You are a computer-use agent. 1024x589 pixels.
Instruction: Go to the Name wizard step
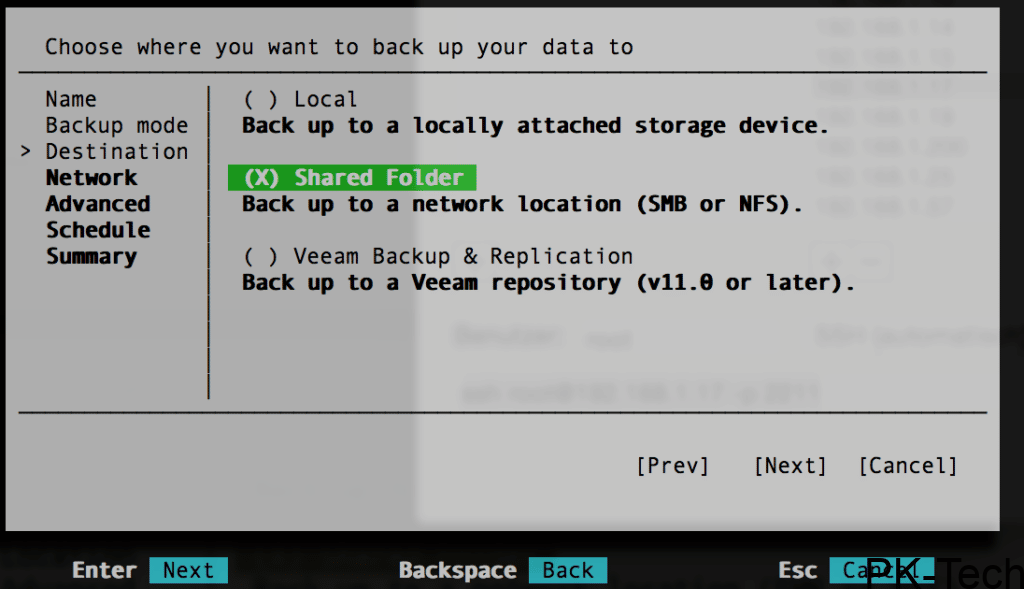71,100
